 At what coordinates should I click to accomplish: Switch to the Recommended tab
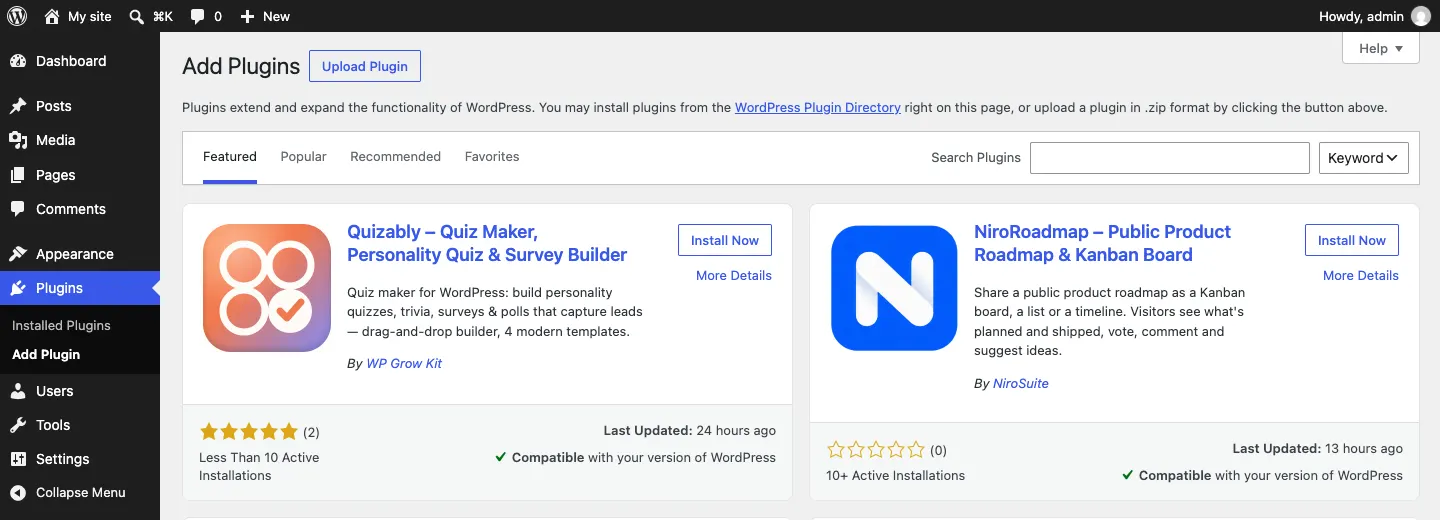[x=395, y=157]
